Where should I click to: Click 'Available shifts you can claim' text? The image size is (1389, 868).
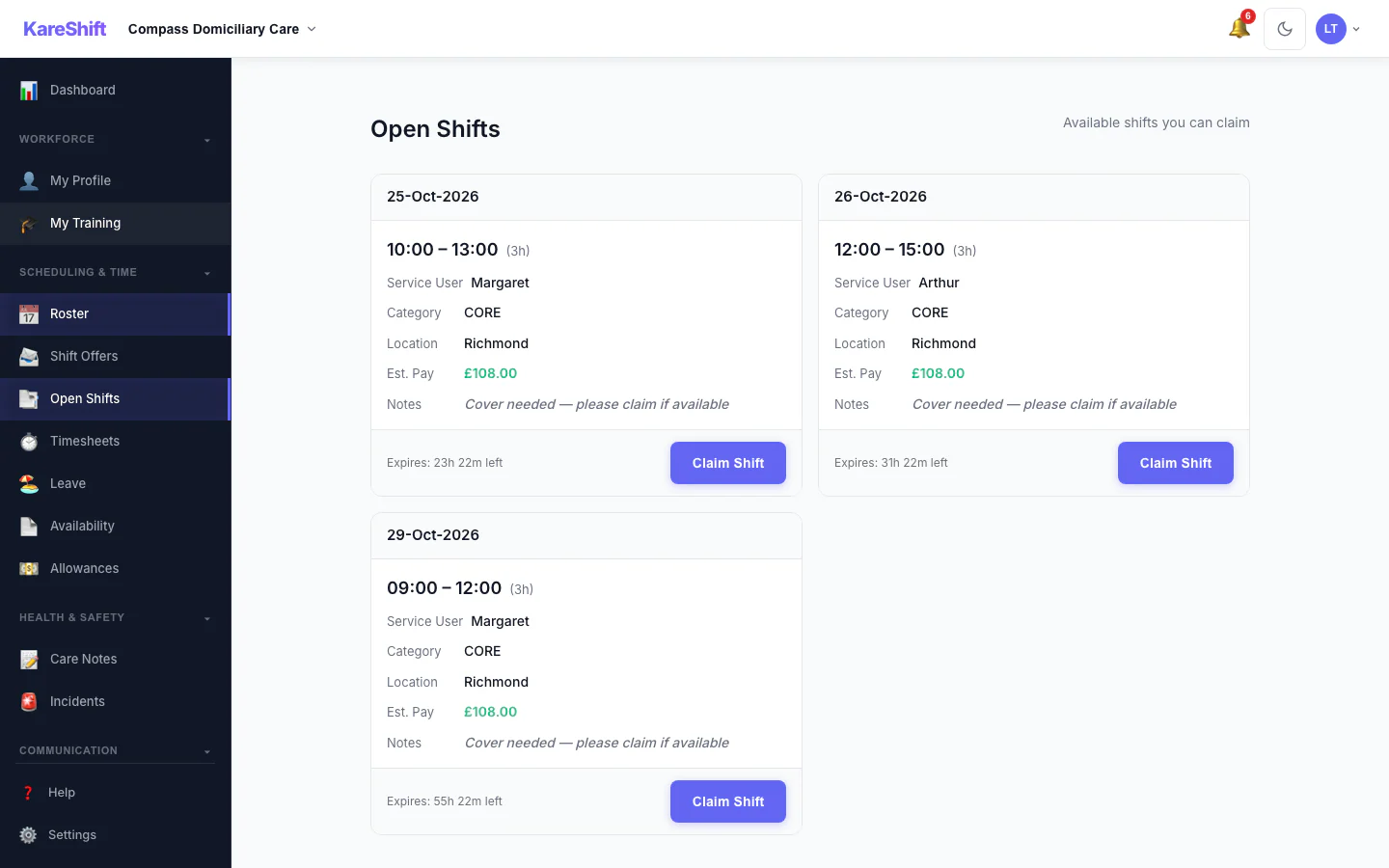click(x=1157, y=122)
